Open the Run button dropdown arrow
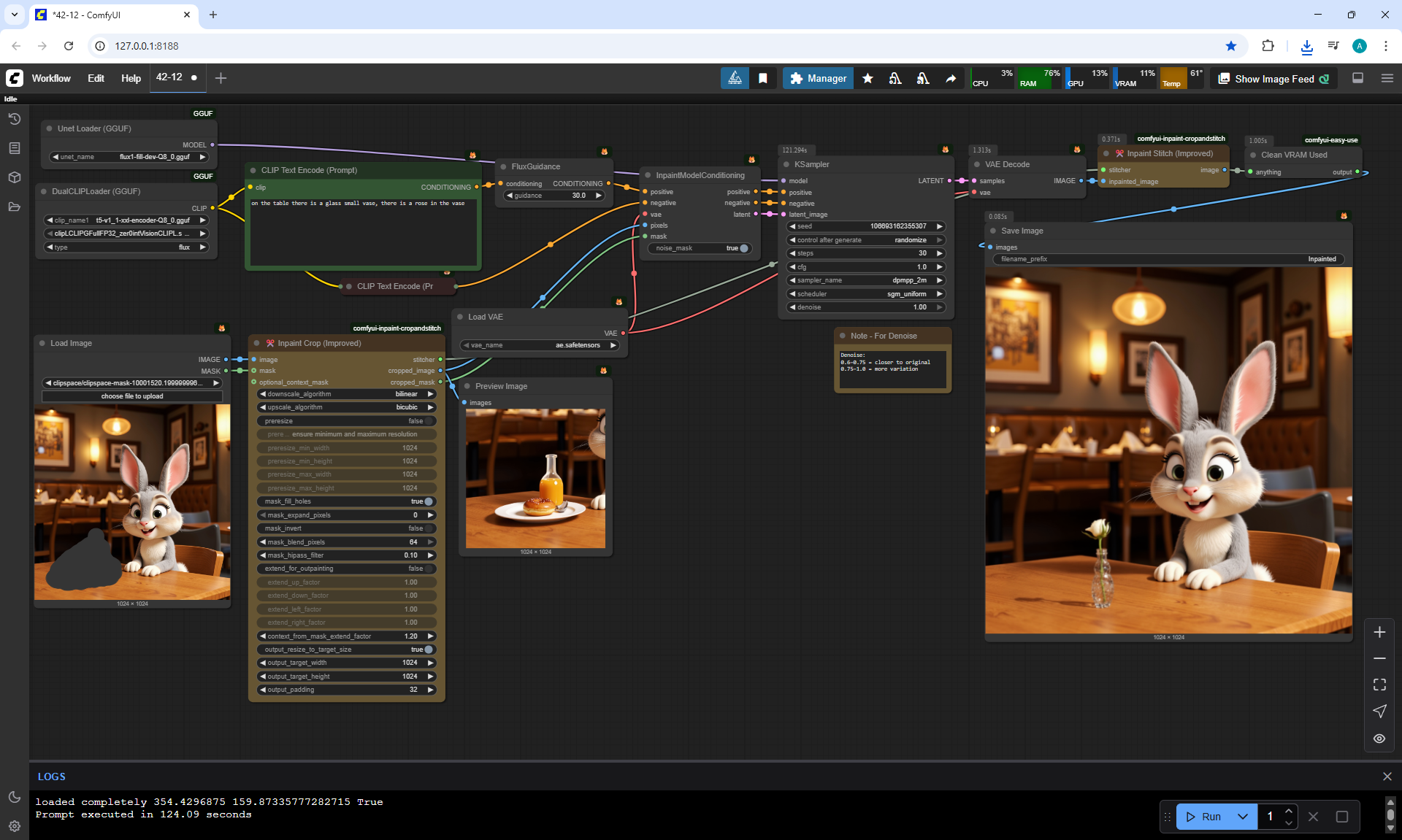1402x840 pixels. tap(1242, 817)
